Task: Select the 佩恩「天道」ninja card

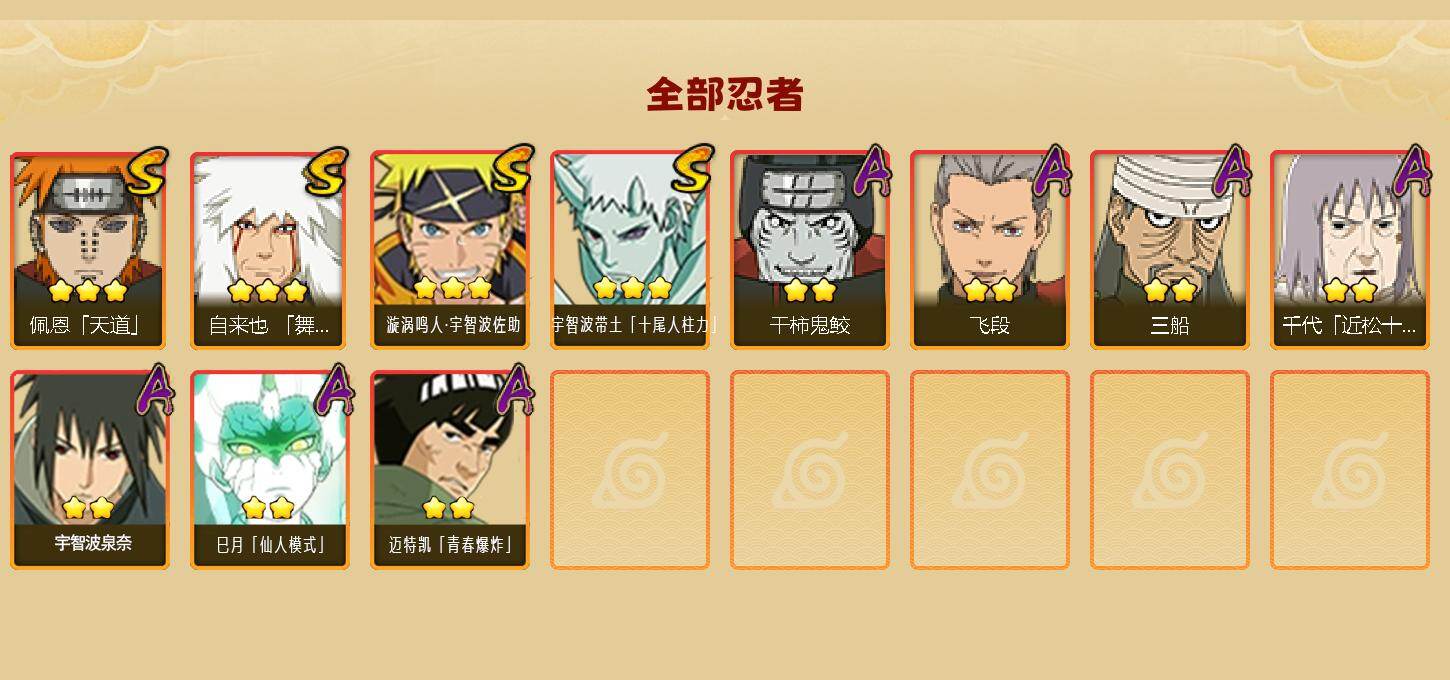Action: click(90, 250)
